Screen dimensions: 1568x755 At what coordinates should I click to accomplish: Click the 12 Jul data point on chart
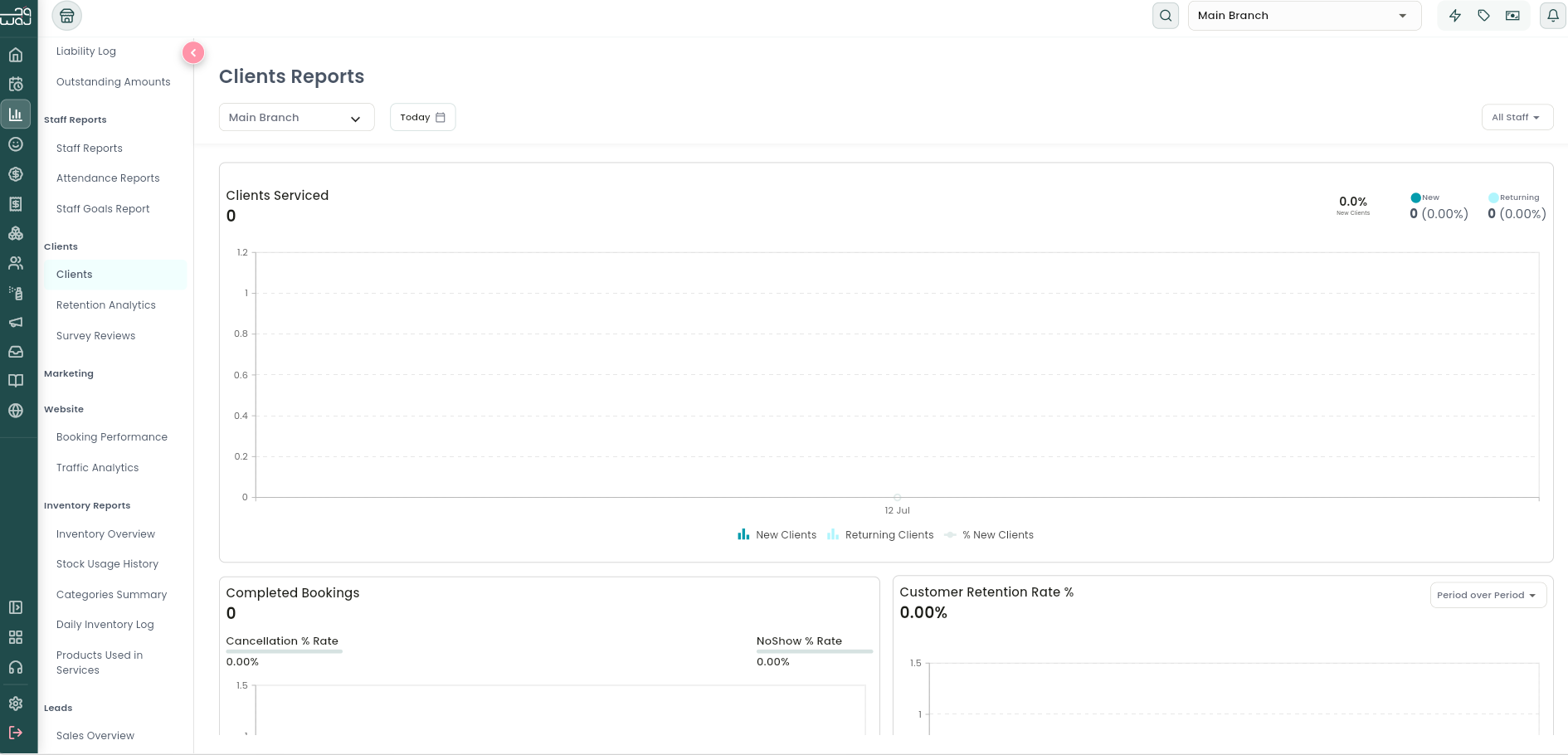coord(898,498)
